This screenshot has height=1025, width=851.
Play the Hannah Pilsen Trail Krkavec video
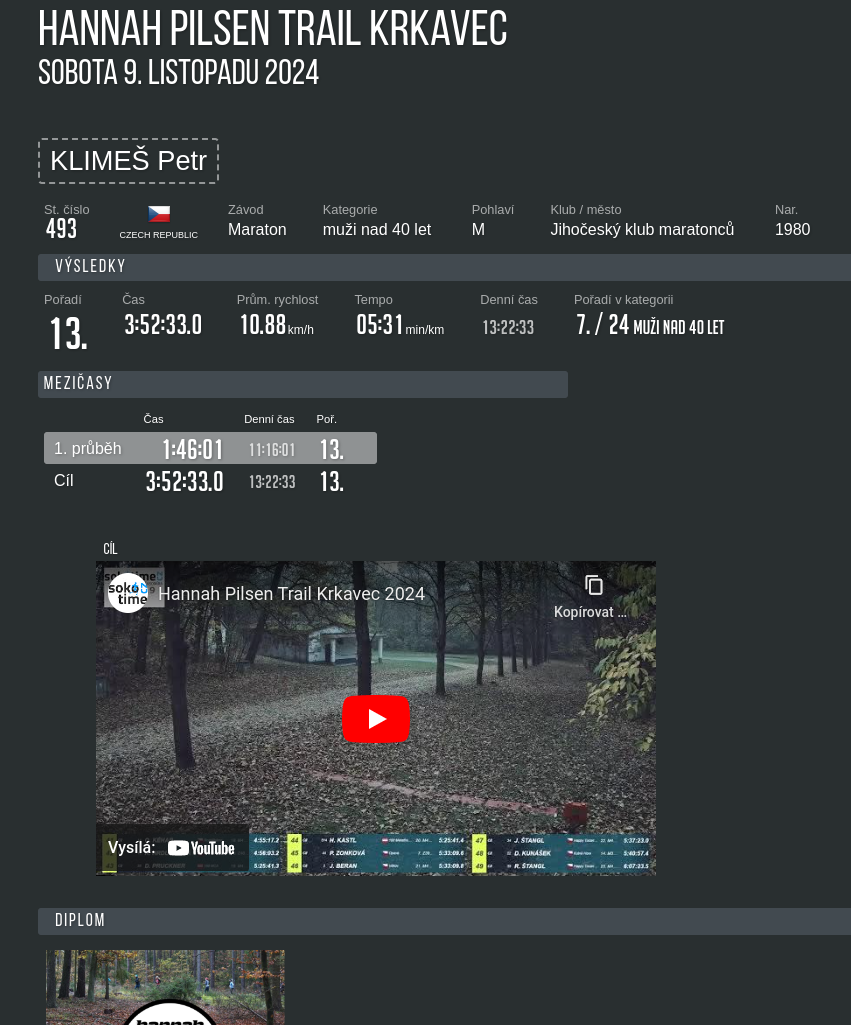point(376,718)
